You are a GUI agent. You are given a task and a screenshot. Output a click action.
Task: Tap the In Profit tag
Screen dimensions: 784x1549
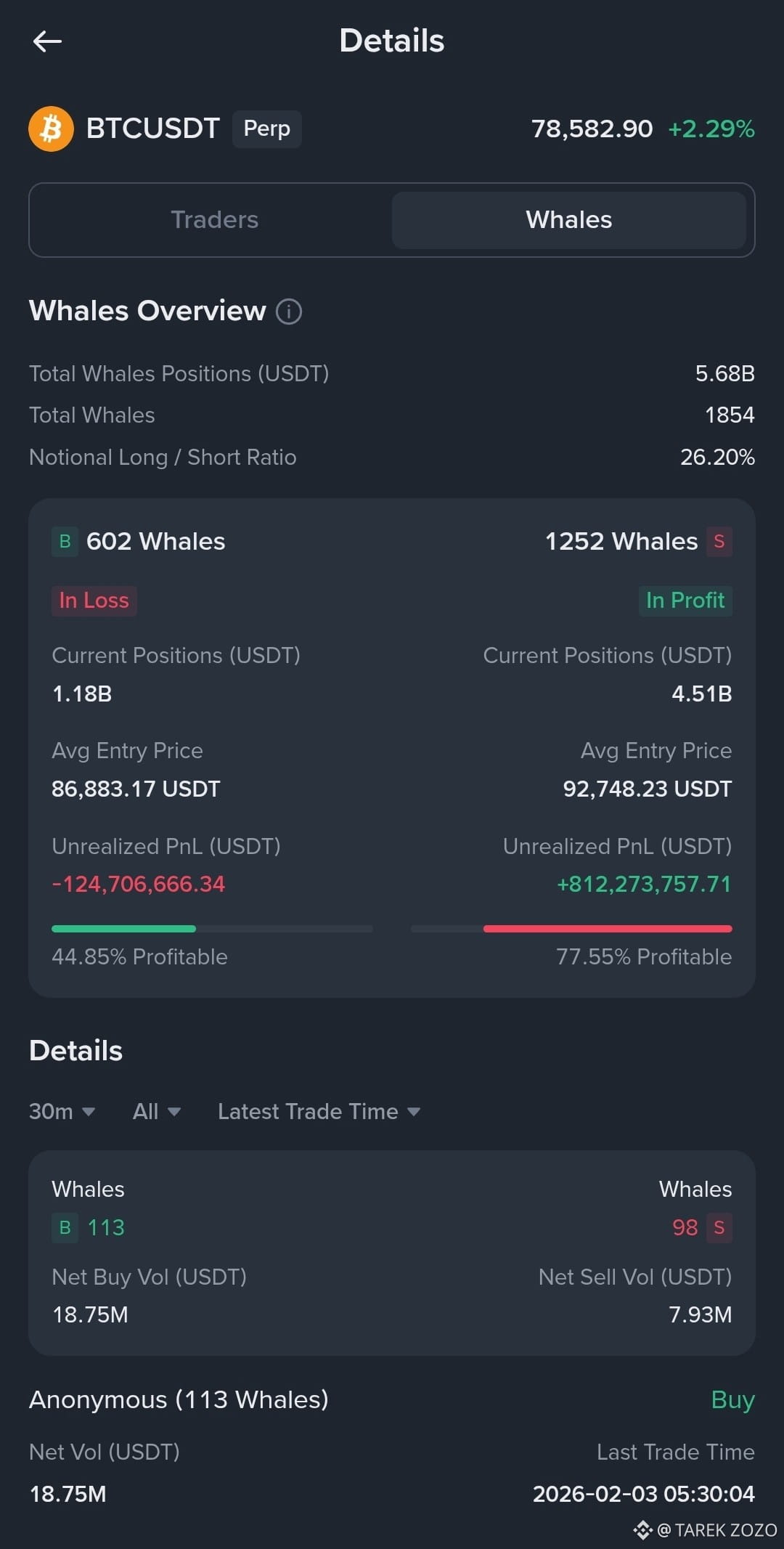tap(685, 601)
